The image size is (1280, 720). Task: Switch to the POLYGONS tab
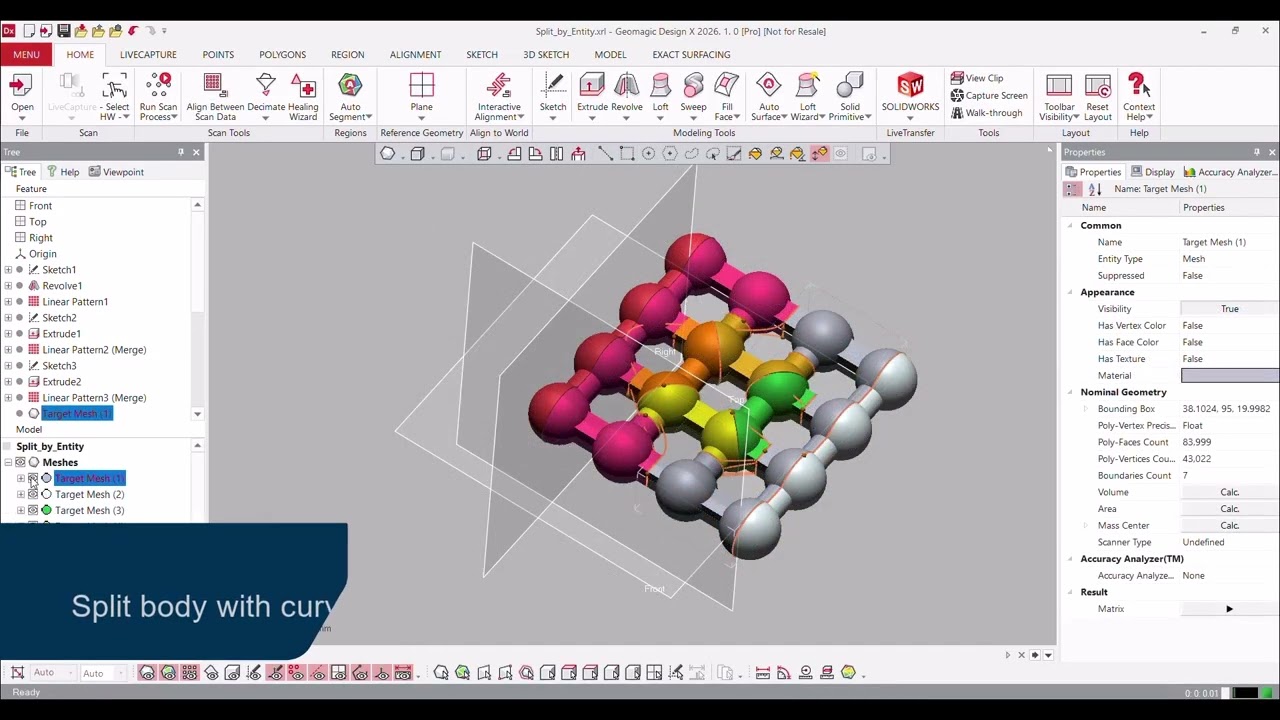coord(282,55)
